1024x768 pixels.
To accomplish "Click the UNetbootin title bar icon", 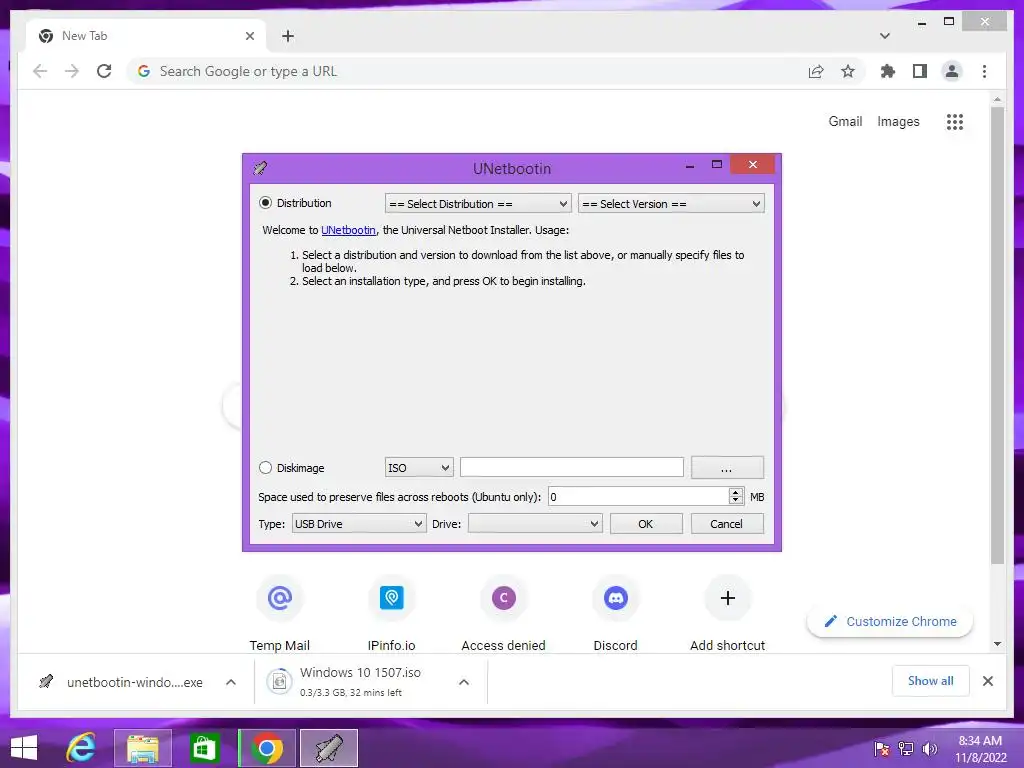I will tap(260, 168).
